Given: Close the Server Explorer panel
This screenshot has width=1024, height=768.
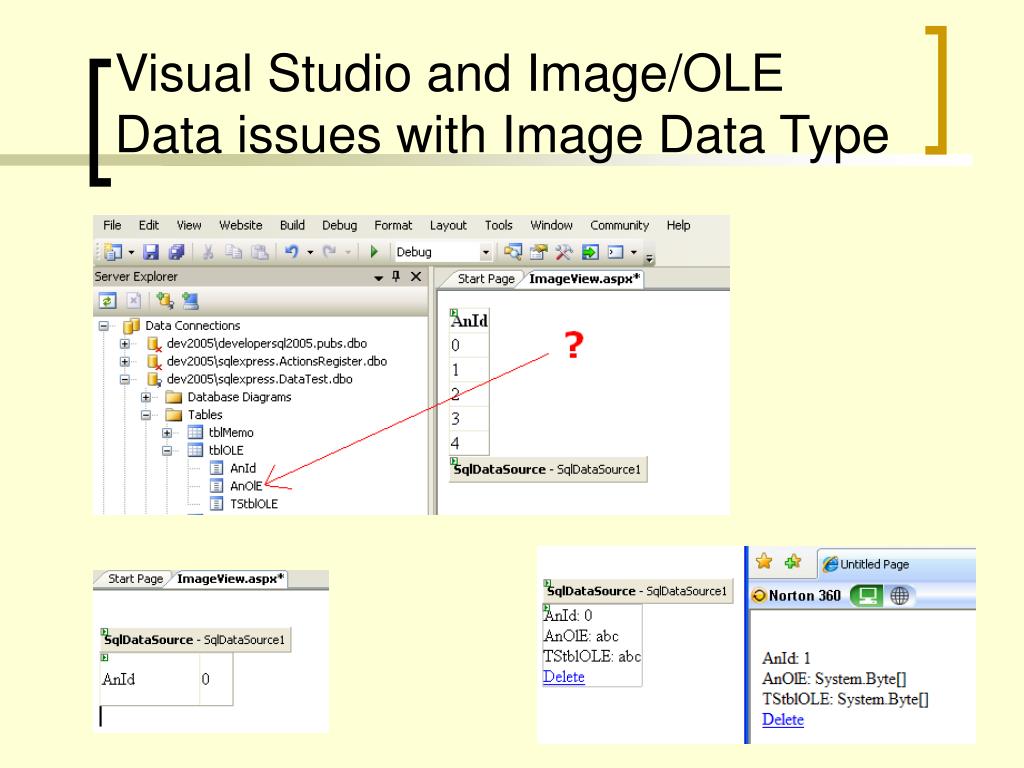Looking at the screenshot, I should tap(415, 276).
